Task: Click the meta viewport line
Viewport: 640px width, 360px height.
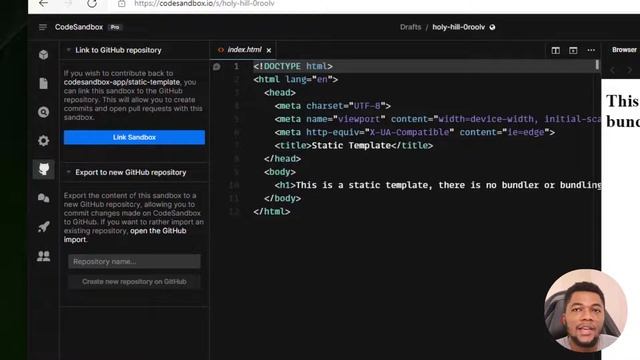Action: click(438, 119)
